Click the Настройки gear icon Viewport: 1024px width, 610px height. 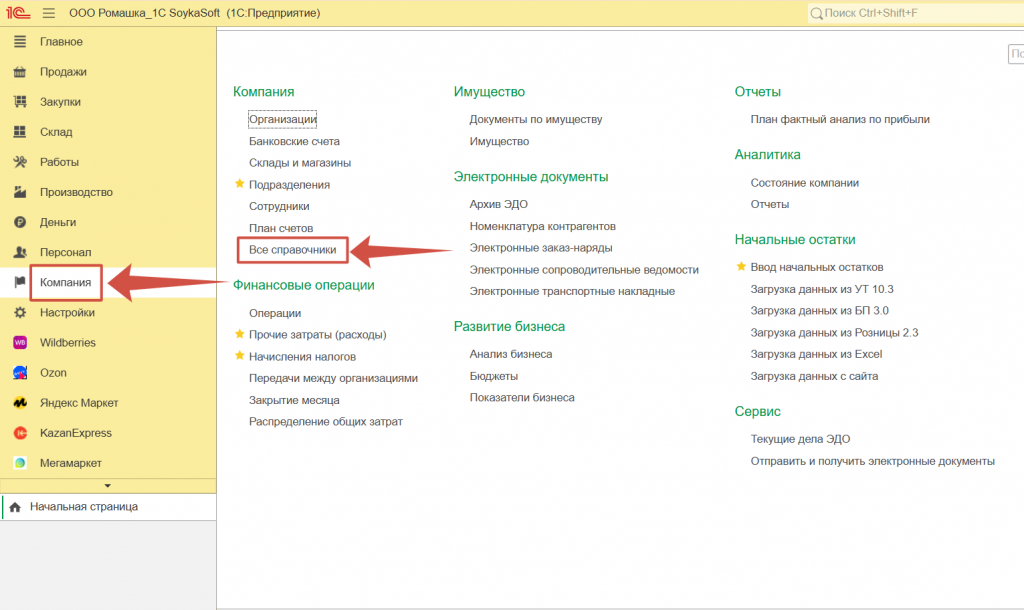(19, 313)
